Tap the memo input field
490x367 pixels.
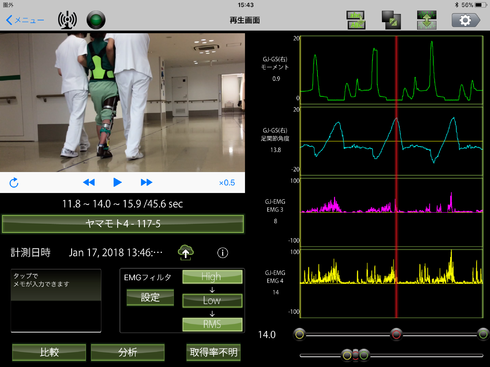56,300
